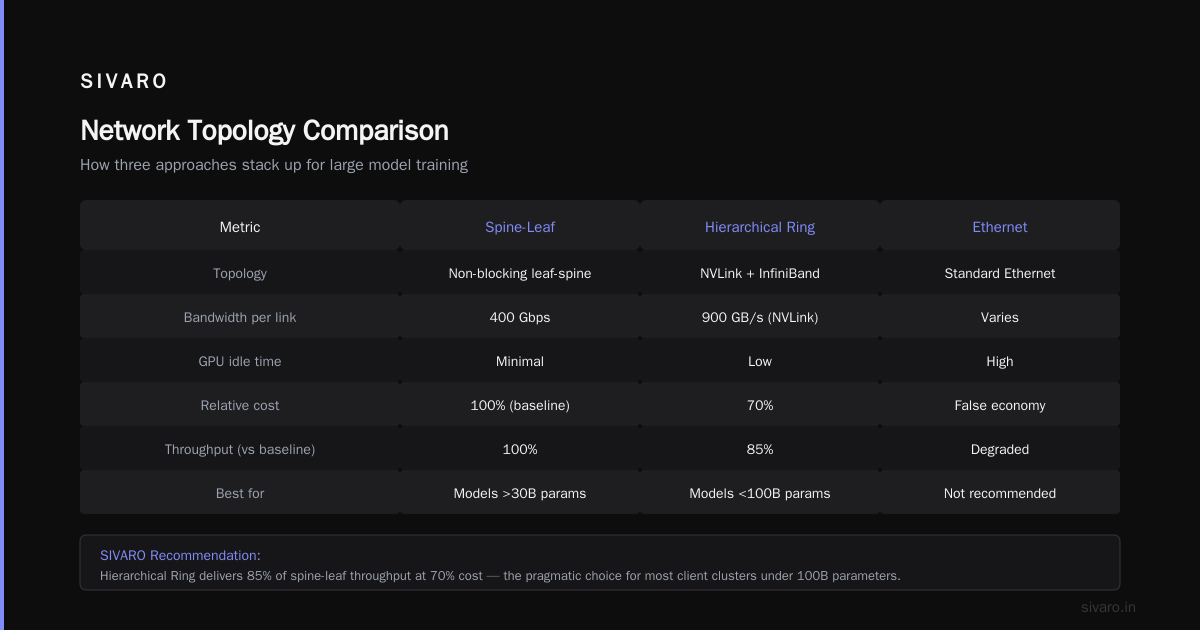Screen dimensions: 1200x630
Task: Click the Models <100B params cell
Action: (x=760, y=493)
